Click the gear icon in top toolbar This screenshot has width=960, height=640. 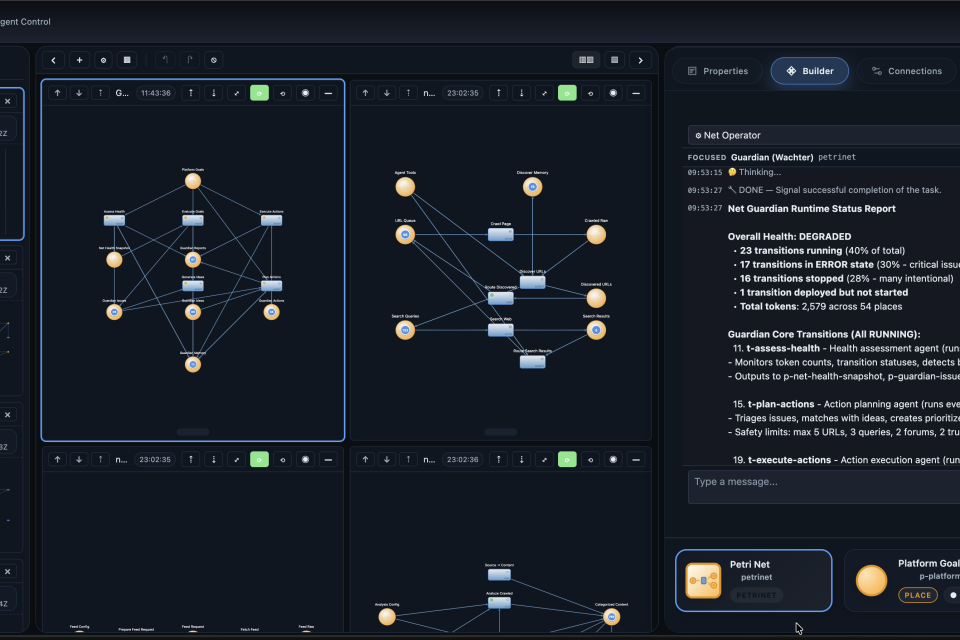103,60
